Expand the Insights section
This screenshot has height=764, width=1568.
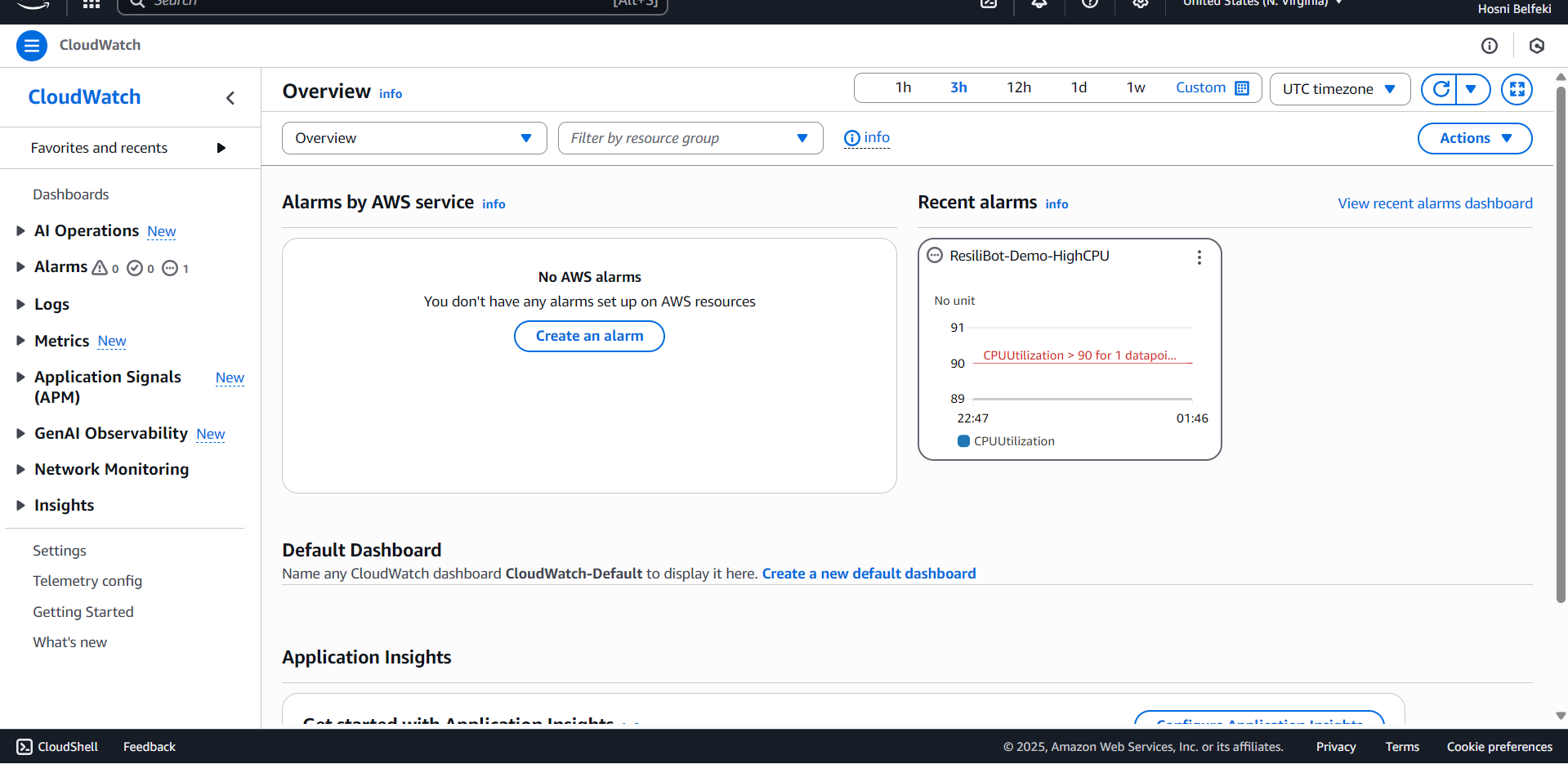21,505
